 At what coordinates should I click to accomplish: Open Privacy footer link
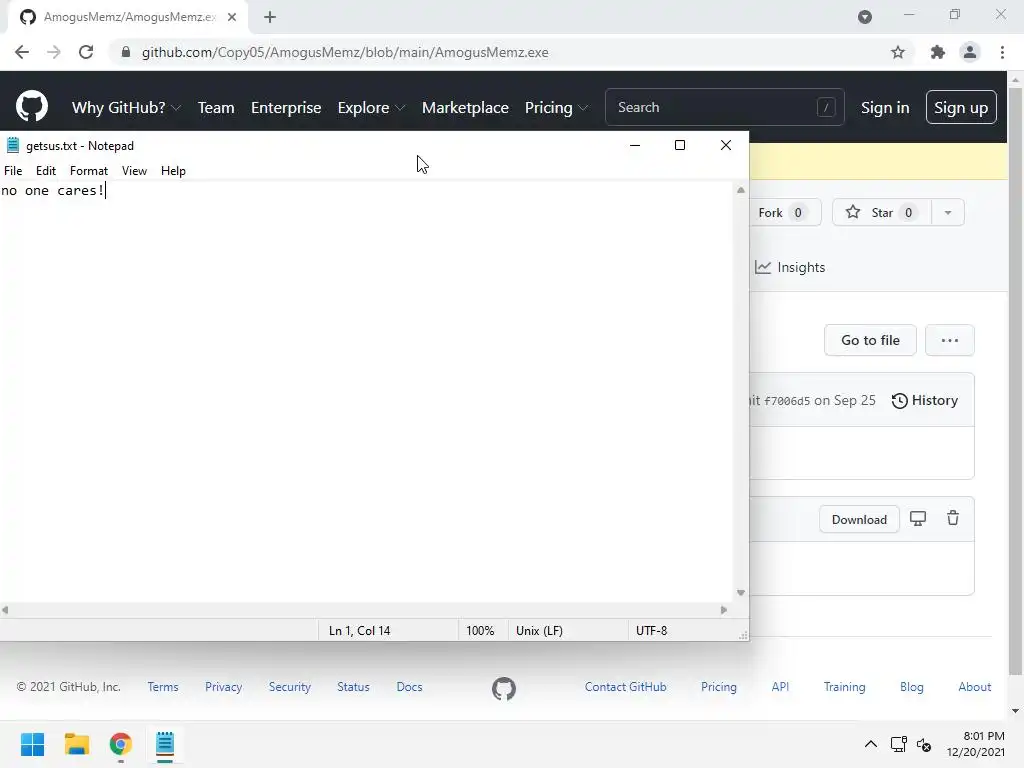pos(223,687)
